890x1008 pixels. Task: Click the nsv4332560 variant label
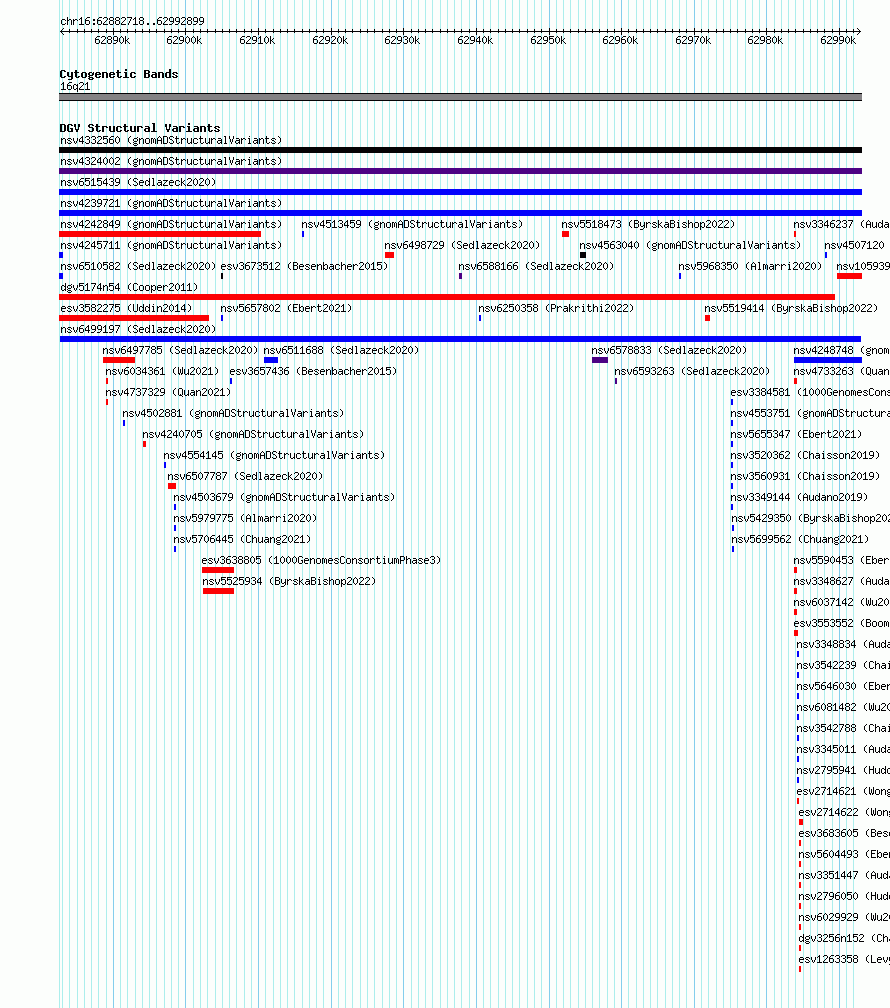(171, 140)
